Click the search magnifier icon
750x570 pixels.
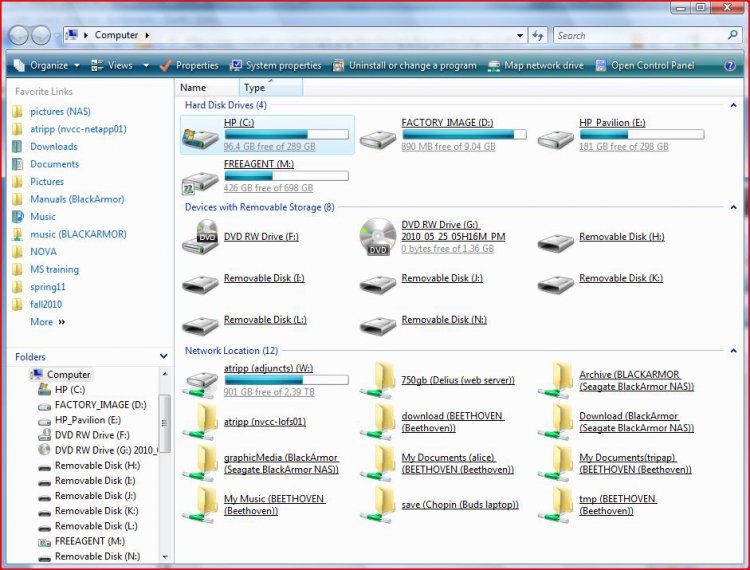(x=732, y=35)
